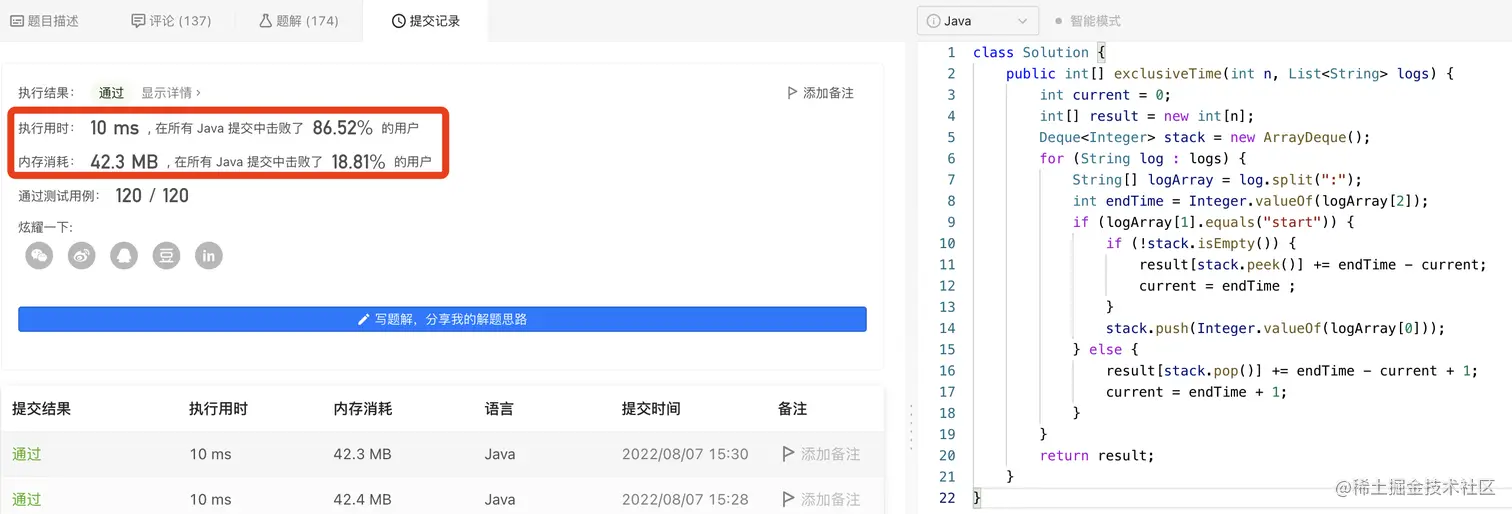Click the 执行用时 column header
The width and height of the screenshot is (1512, 514).
pos(218,408)
